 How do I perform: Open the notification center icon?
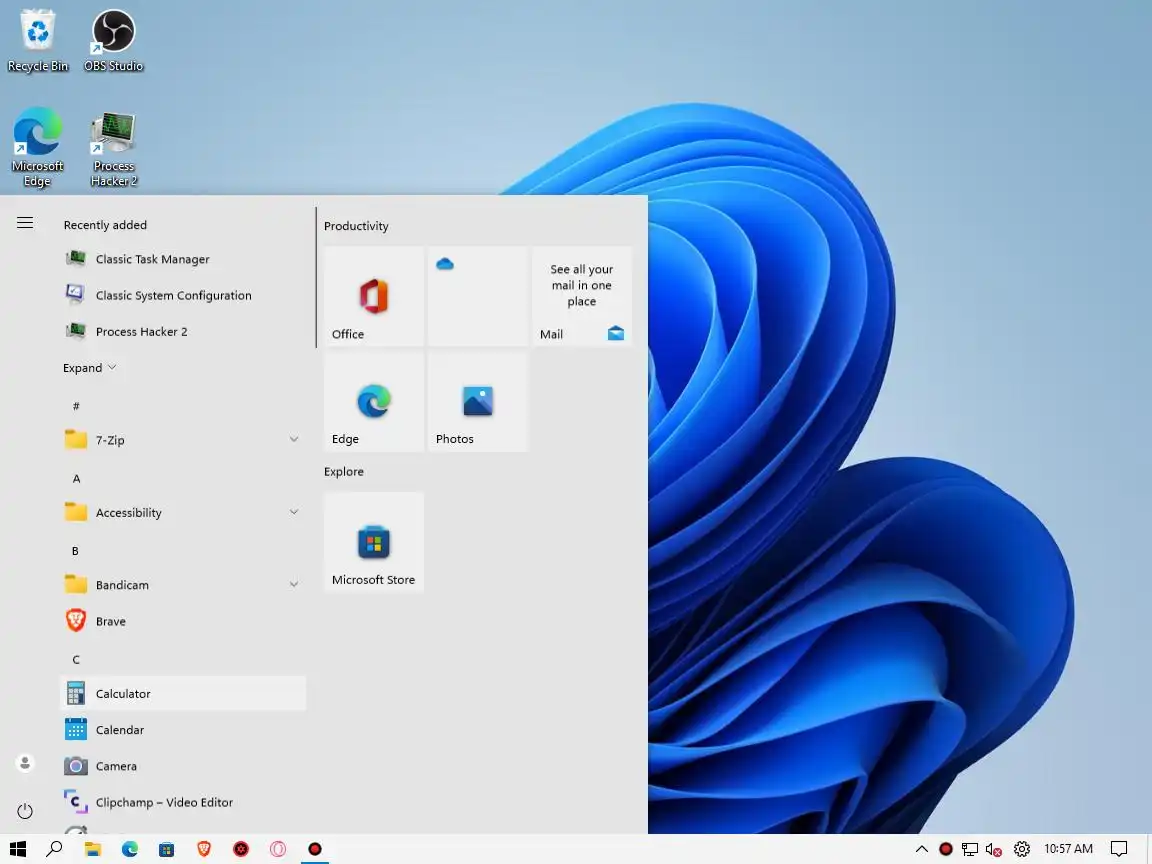pos(1119,849)
